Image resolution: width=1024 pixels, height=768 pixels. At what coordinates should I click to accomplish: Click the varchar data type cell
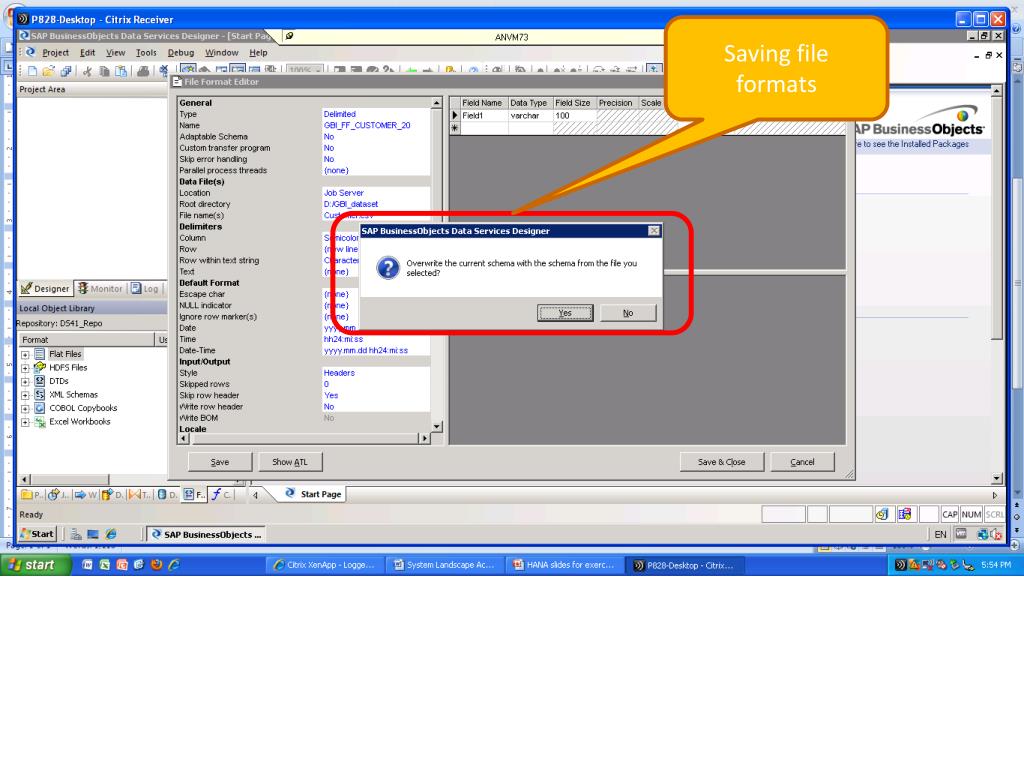(x=530, y=116)
